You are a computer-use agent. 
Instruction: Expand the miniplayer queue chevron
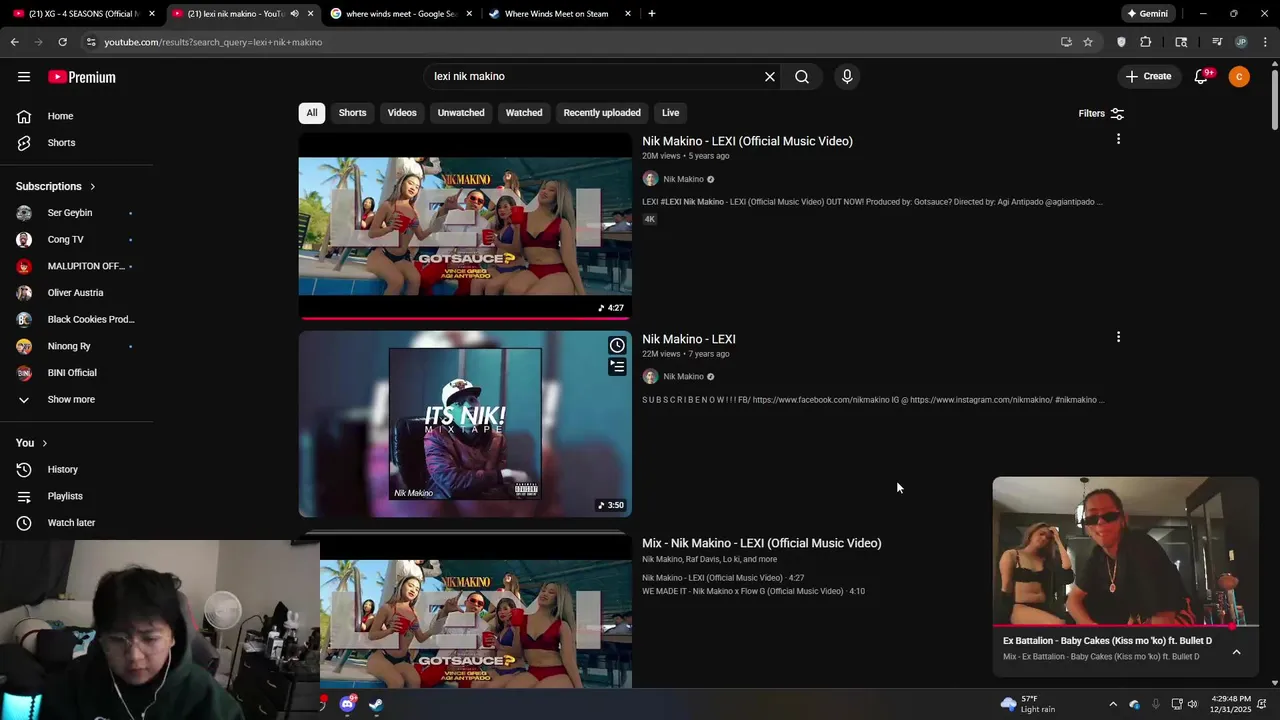click(x=1236, y=652)
